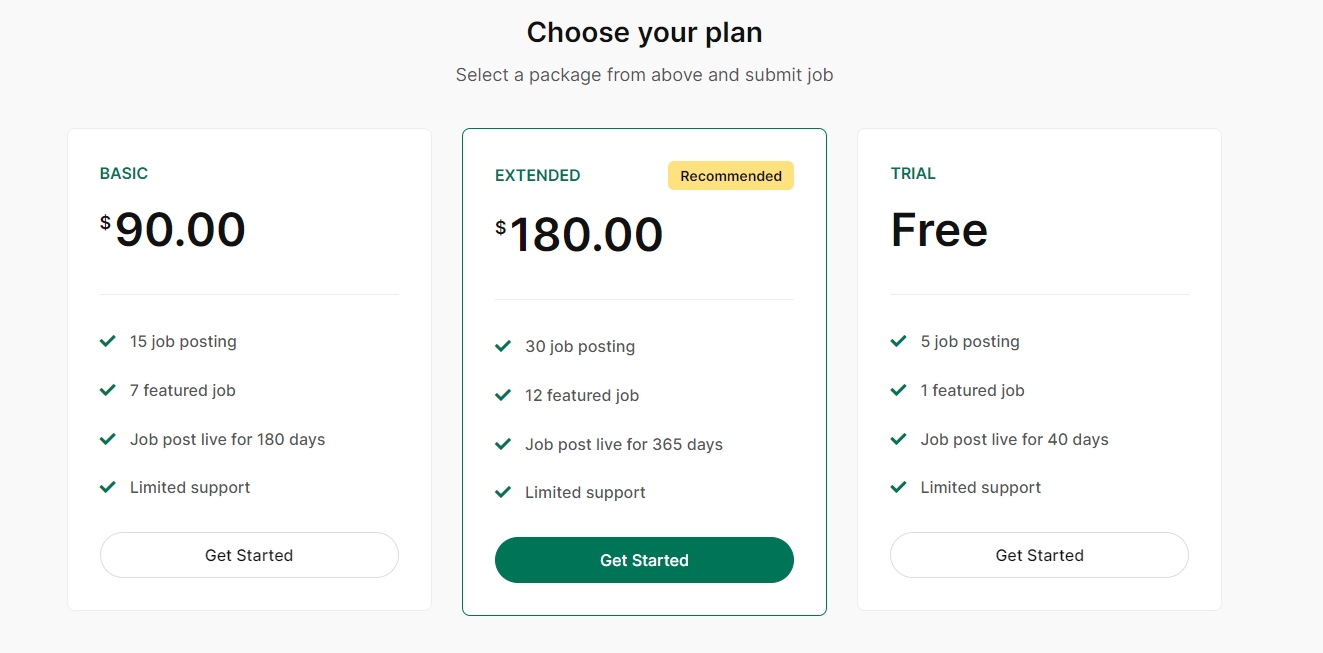Start the free Trial plan

[x=1039, y=555]
